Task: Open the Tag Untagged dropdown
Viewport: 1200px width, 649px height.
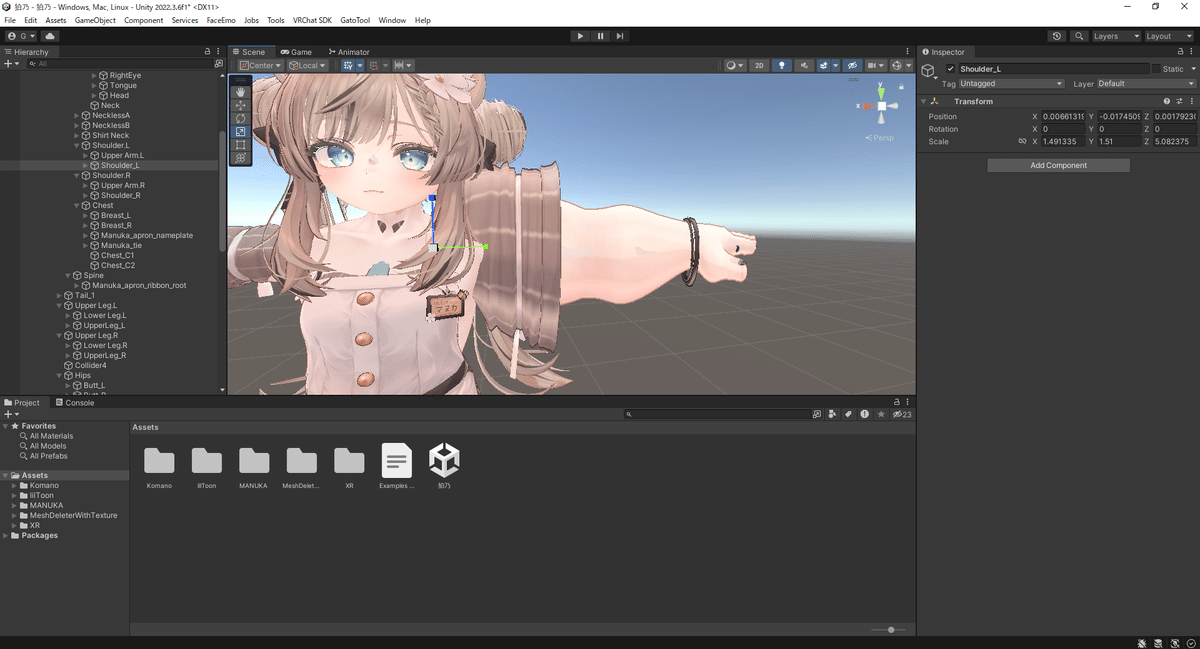Action: [x=1011, y=84]
